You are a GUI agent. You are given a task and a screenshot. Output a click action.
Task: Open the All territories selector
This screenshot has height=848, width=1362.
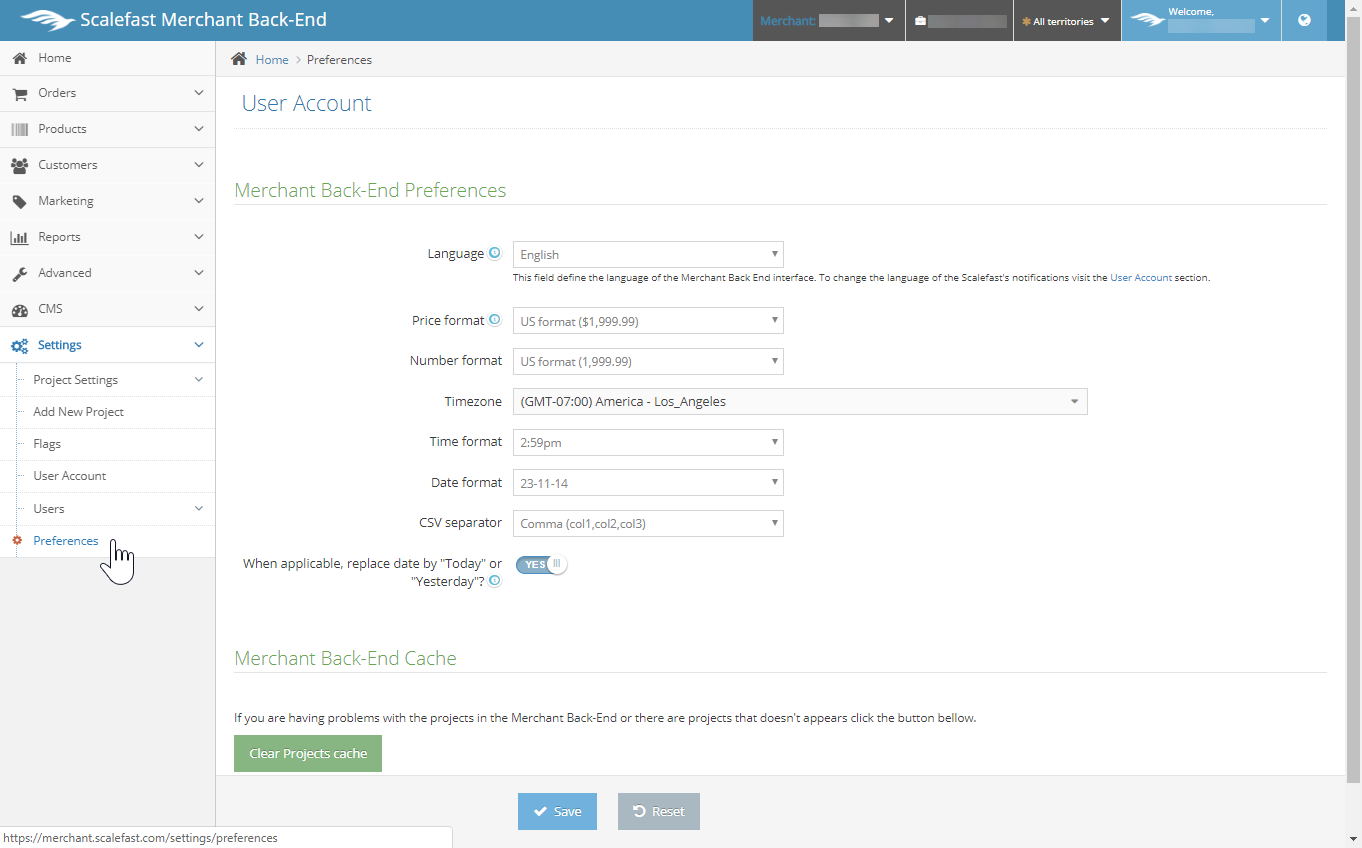tap(1066, 21)
